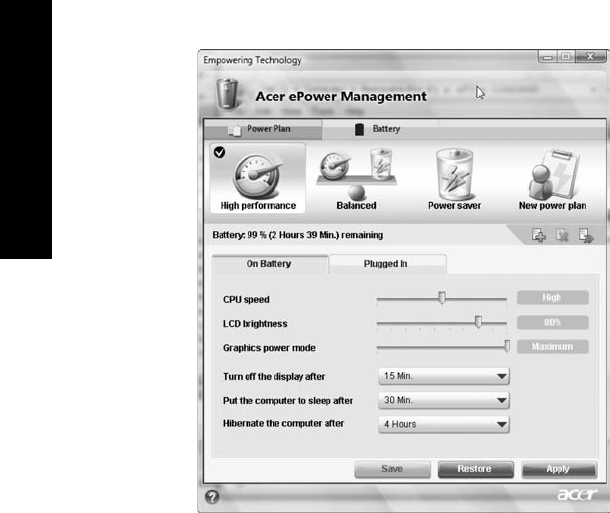
Task: Click the export power plan icon
Action: coord(586,235)
